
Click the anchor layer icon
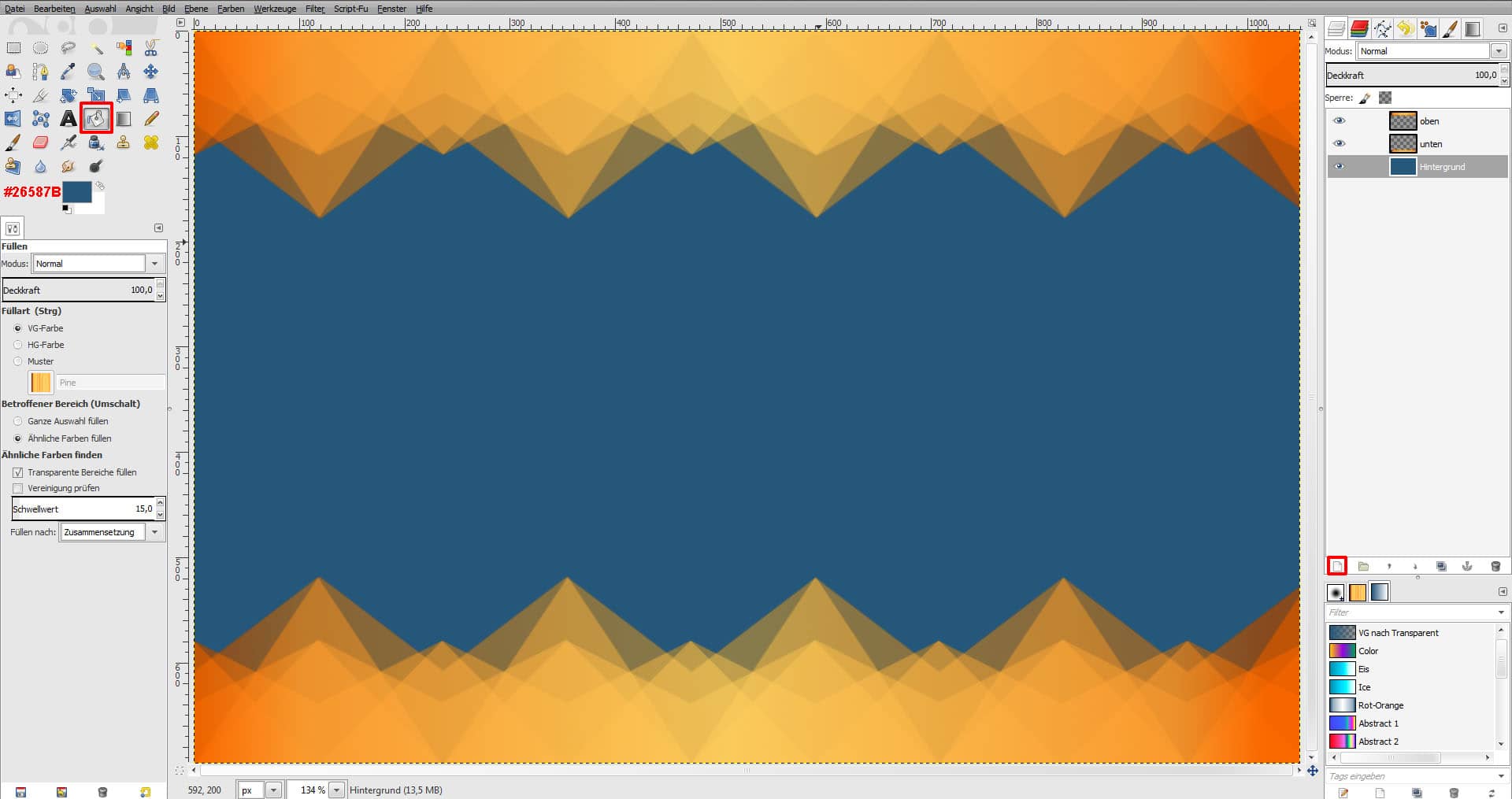tap(1467, 566)
